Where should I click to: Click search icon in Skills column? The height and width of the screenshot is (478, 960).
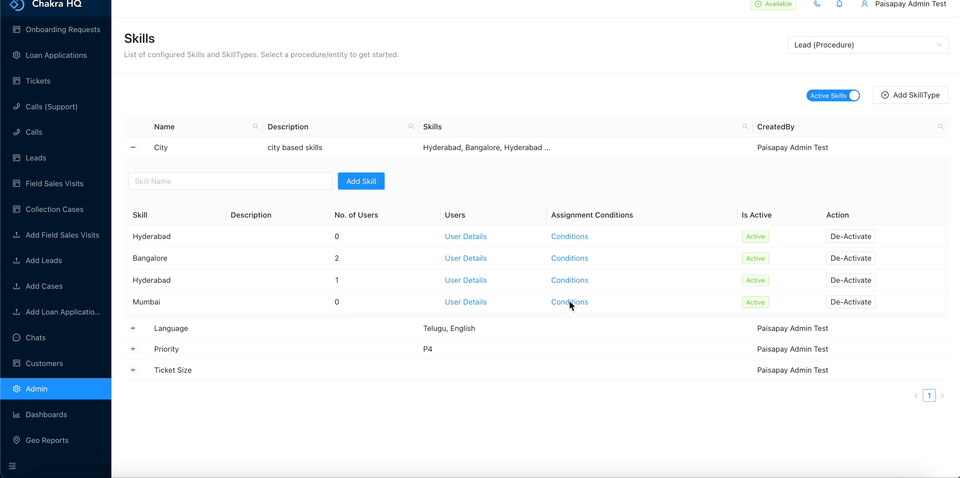click(x=745, y=127)
